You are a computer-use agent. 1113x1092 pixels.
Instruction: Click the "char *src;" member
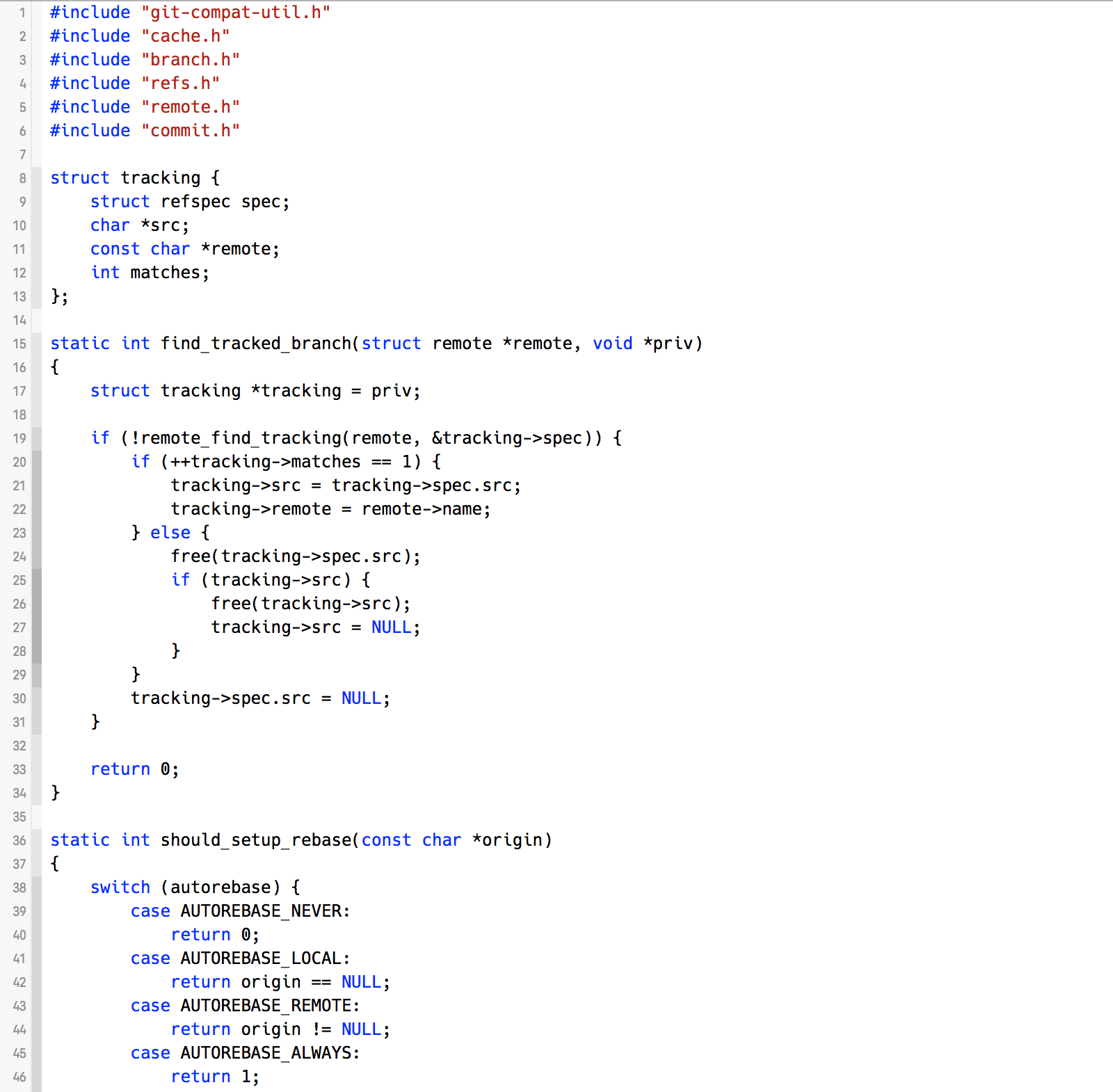click(140, 225)
